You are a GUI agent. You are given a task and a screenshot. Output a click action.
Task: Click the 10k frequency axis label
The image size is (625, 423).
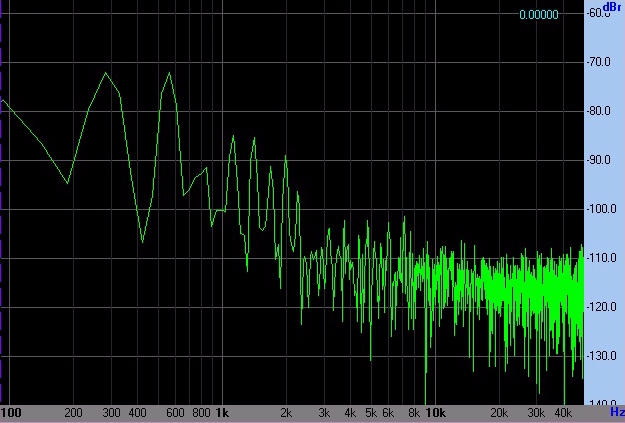point(436,413)
